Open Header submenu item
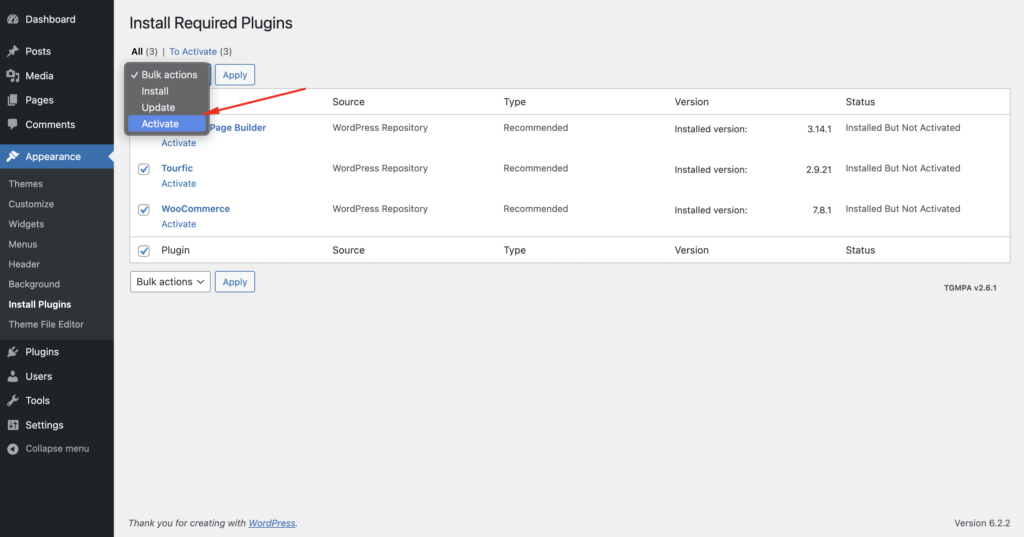The image size is (1024, 537). coord(24,264)
